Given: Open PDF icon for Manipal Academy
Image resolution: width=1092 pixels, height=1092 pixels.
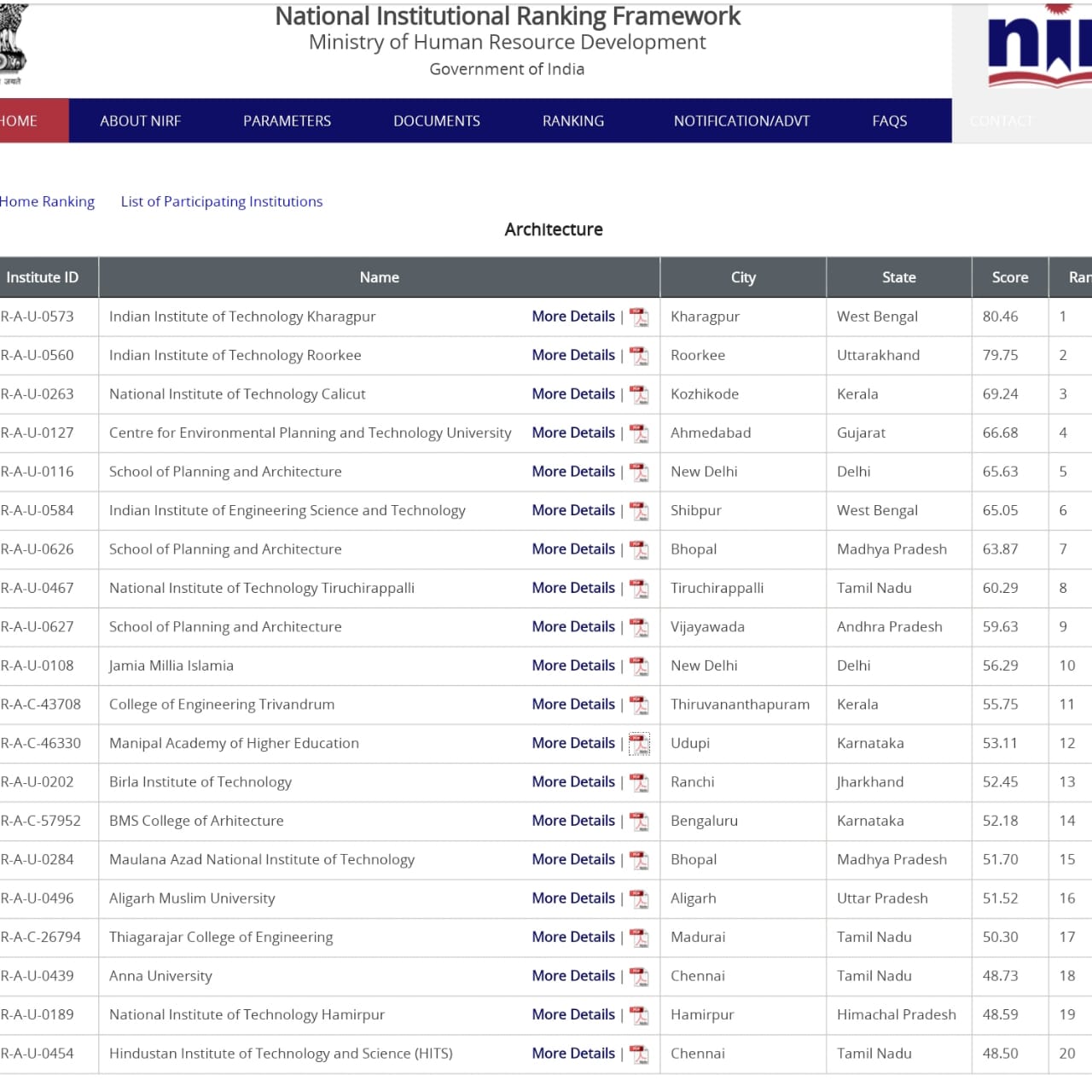Looking at the screenshot, I should click(x=639, y=744).
